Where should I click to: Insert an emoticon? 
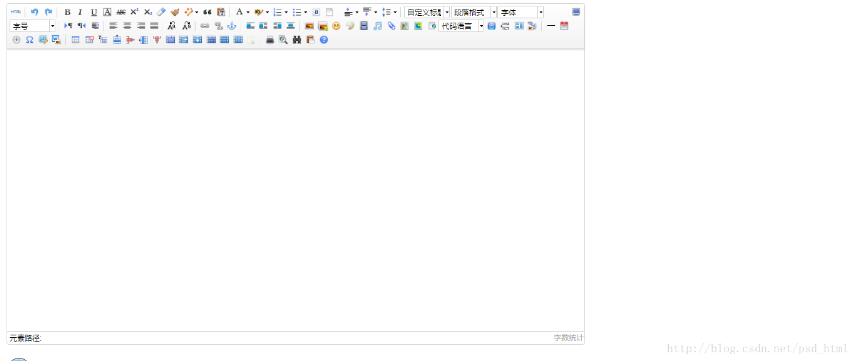(336, 26)
